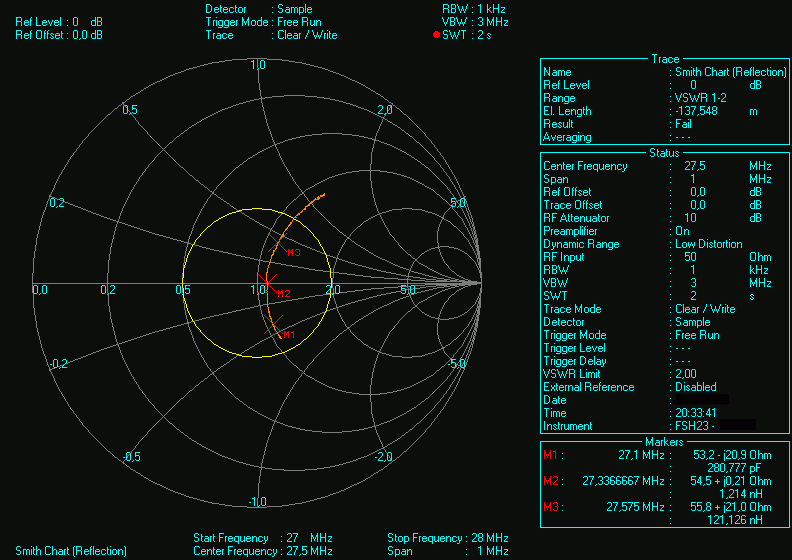792x560 pixels.
Task: Click the Status panel title
Action: (x=664, y=153)
